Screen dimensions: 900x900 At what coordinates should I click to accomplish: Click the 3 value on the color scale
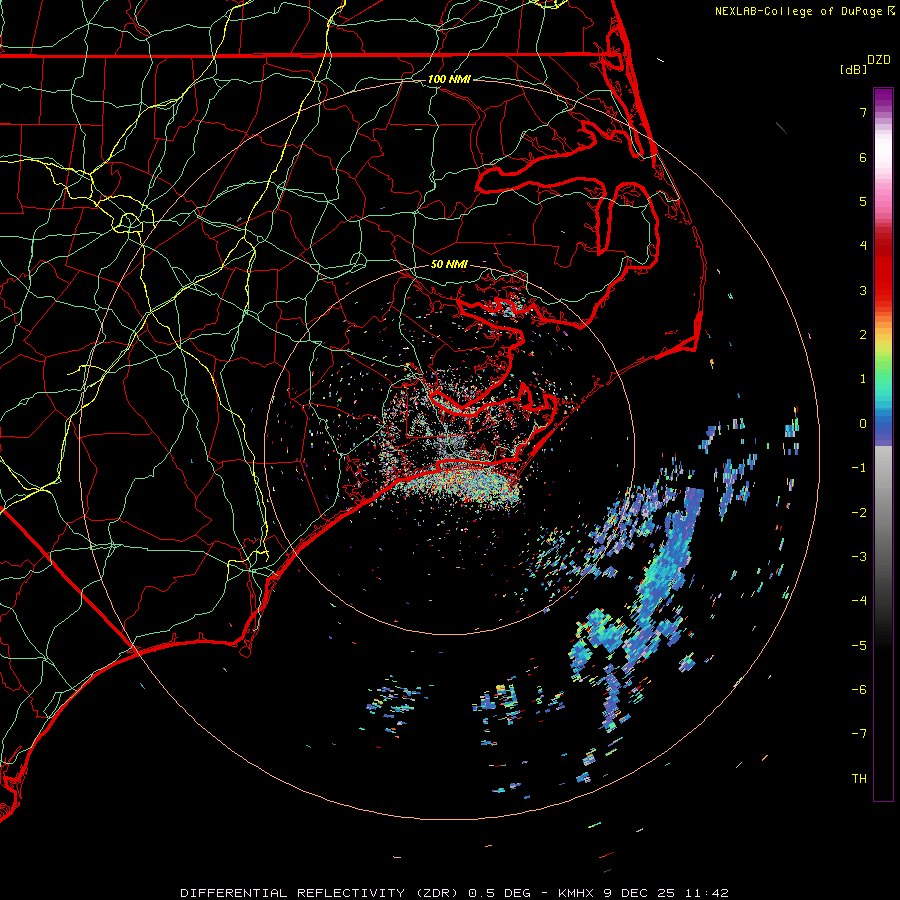point(863,290)
